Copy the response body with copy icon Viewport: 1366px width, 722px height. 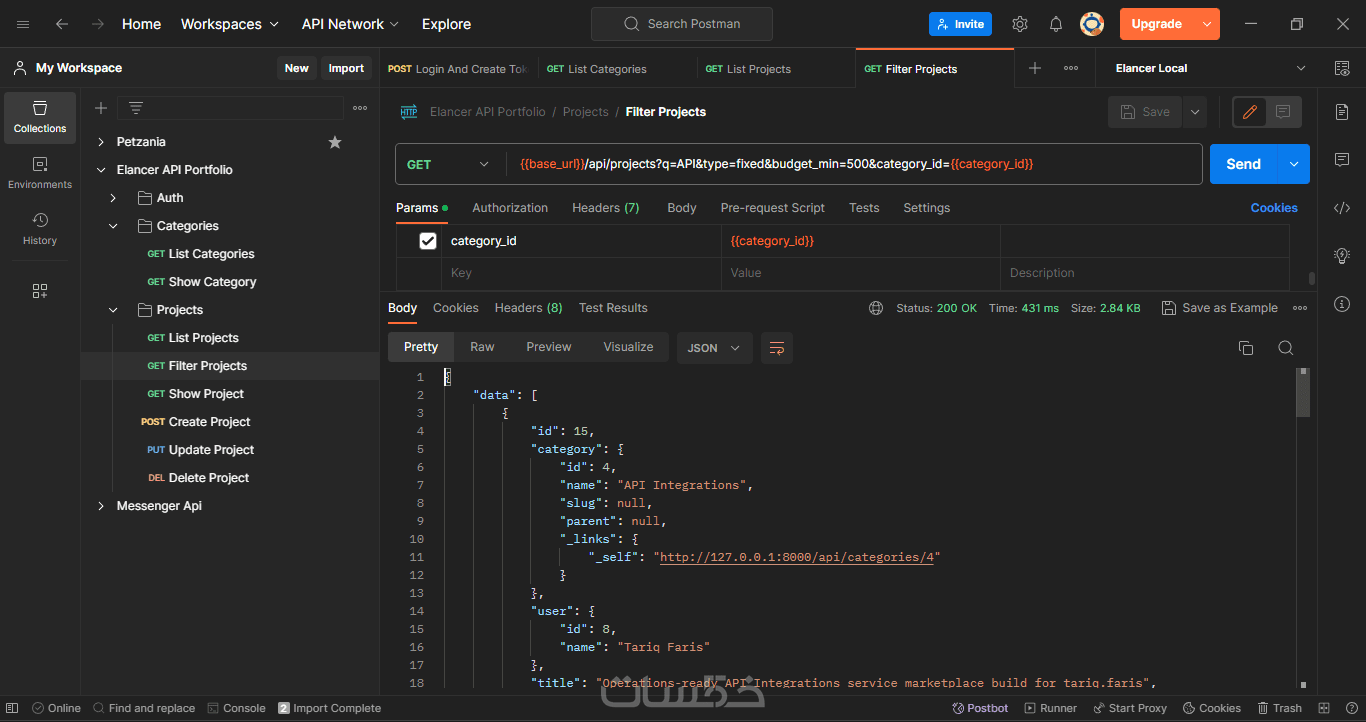pos(1246,348)
